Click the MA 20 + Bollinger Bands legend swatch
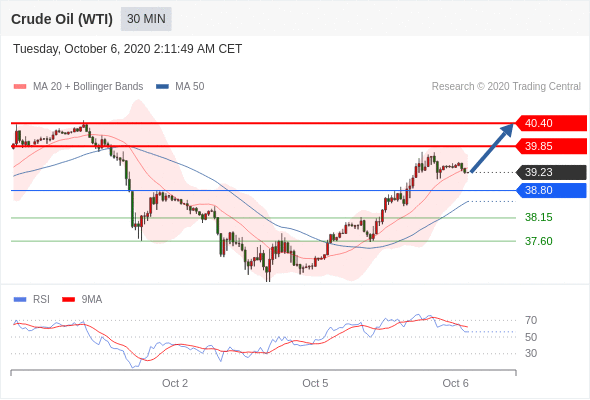 click(20, 87)
